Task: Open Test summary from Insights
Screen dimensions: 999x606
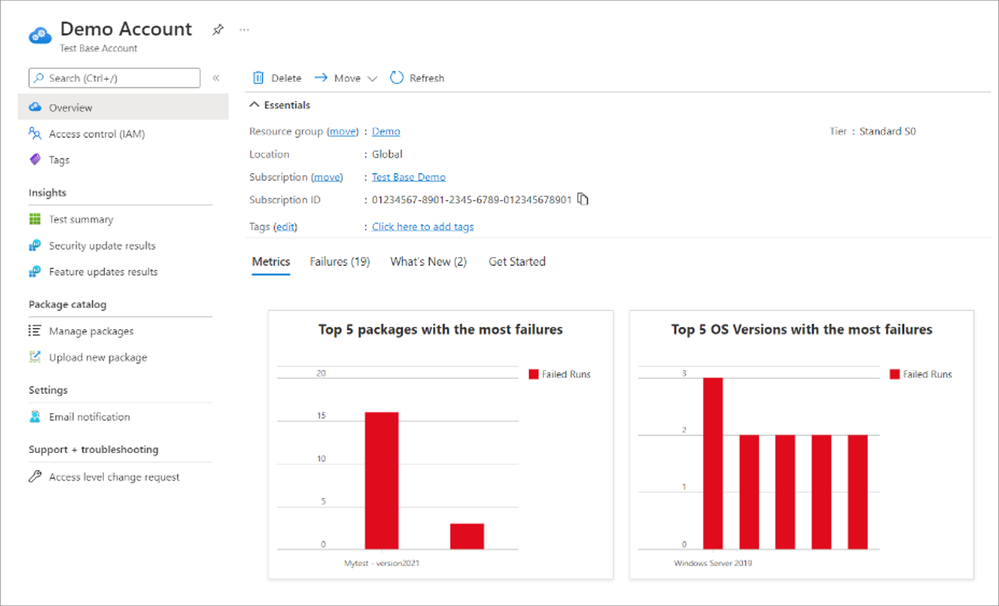Action: click(x=82, y=219)
